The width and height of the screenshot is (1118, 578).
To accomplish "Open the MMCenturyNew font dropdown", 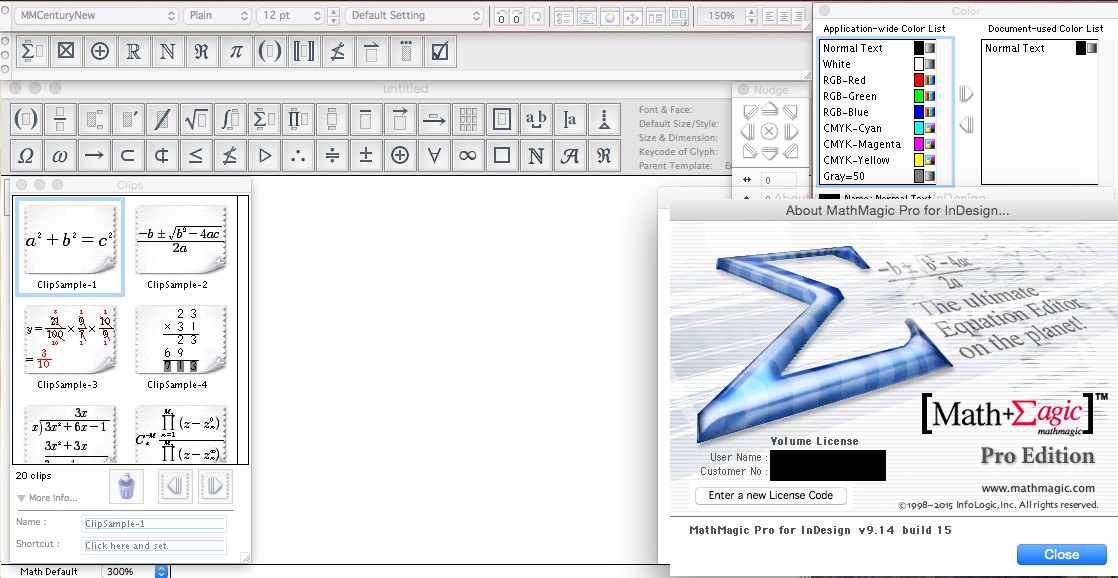I will coord(97,15).
